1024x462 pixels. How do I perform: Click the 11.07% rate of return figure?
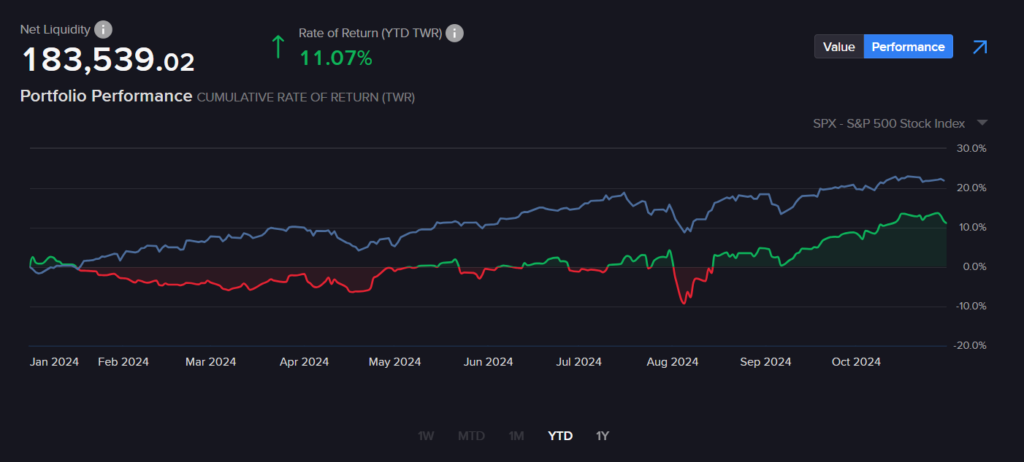[336, 58]
